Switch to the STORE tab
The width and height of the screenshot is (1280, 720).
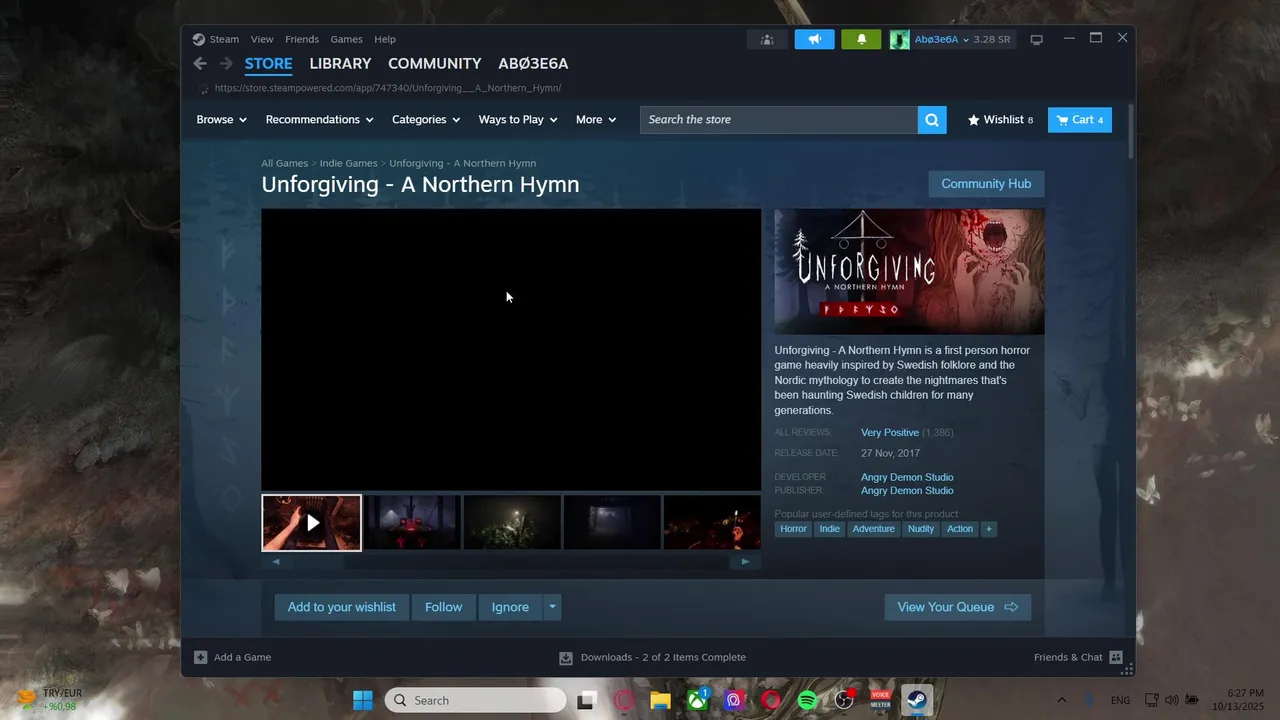click(269, 63)
